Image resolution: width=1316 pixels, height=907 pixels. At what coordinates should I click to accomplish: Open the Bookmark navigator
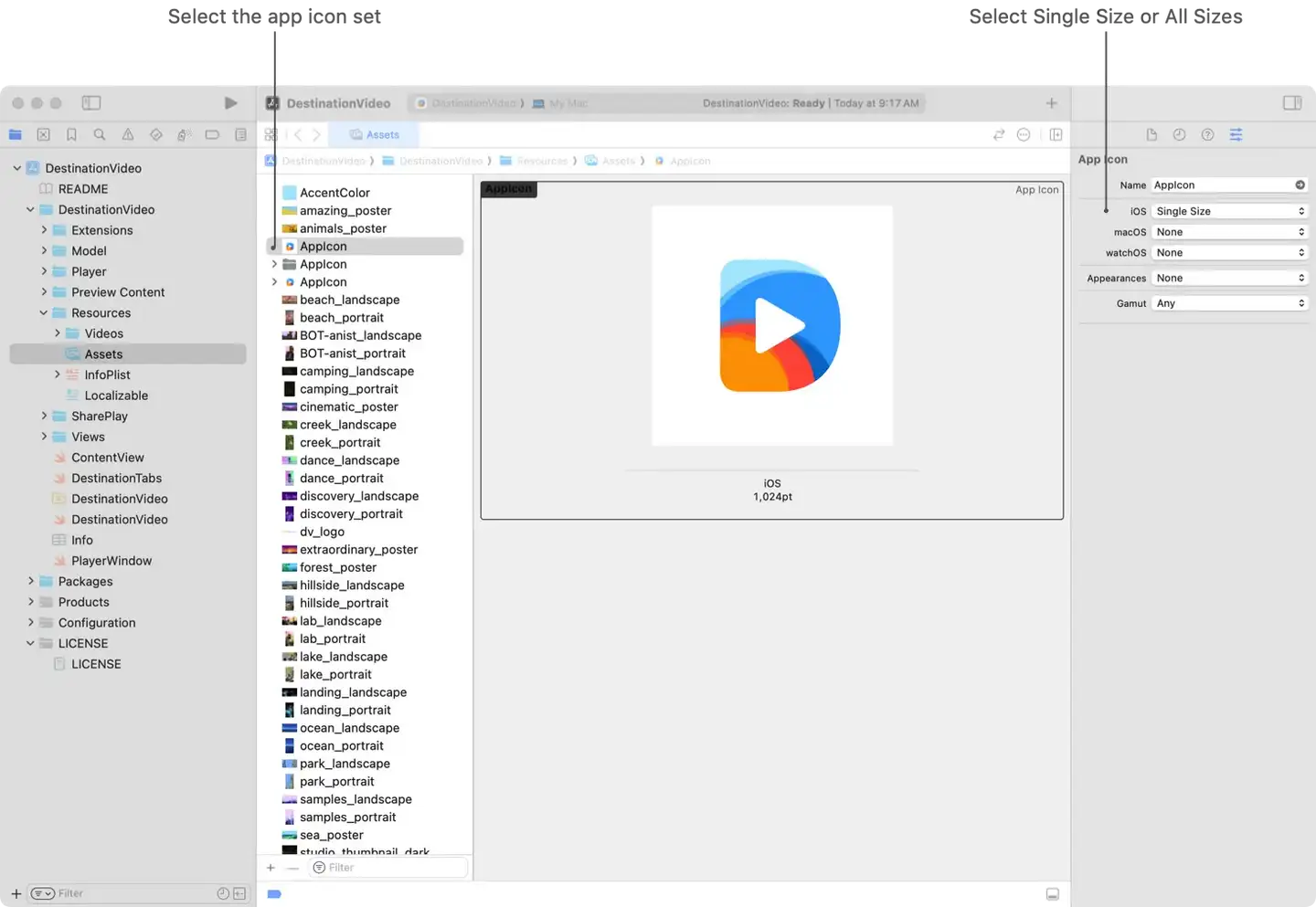(x=71, y=134)
